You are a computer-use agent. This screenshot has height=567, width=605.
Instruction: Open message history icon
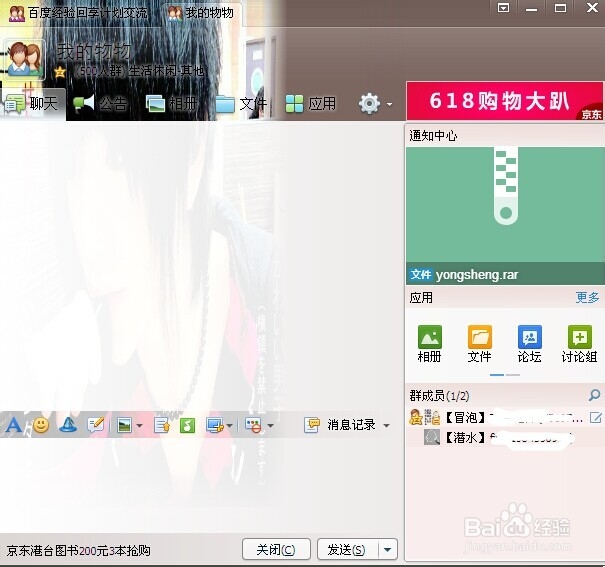pyautogui.click(x=311, y=425)
